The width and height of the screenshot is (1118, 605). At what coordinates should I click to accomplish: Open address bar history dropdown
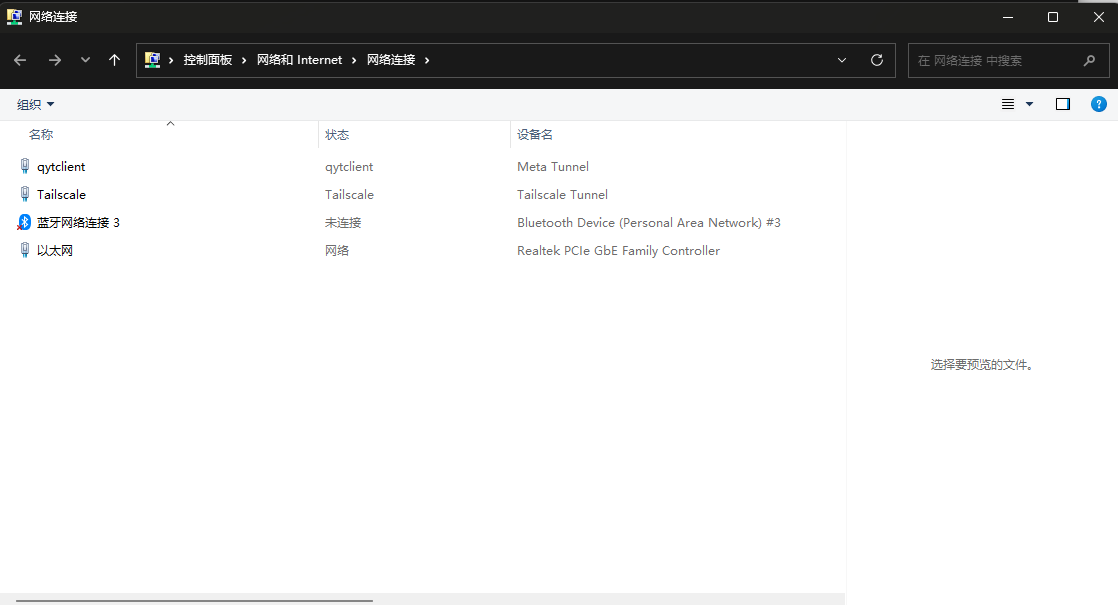coord(842,61)
